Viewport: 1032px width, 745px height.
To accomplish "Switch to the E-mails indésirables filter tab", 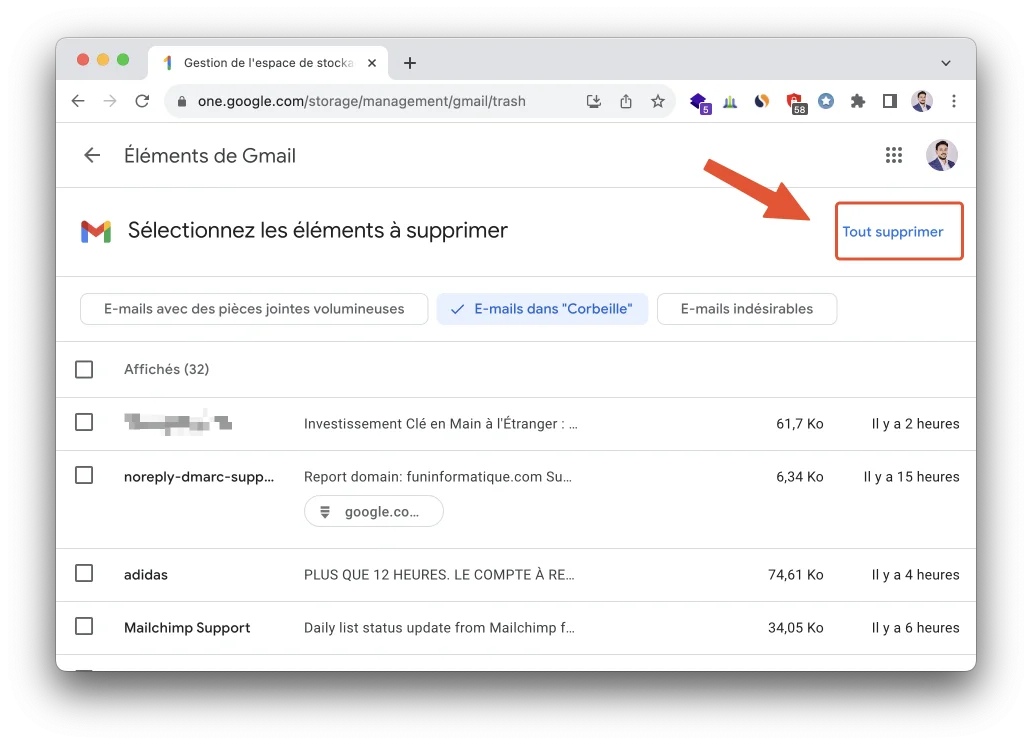I will (x=747, y=308).
